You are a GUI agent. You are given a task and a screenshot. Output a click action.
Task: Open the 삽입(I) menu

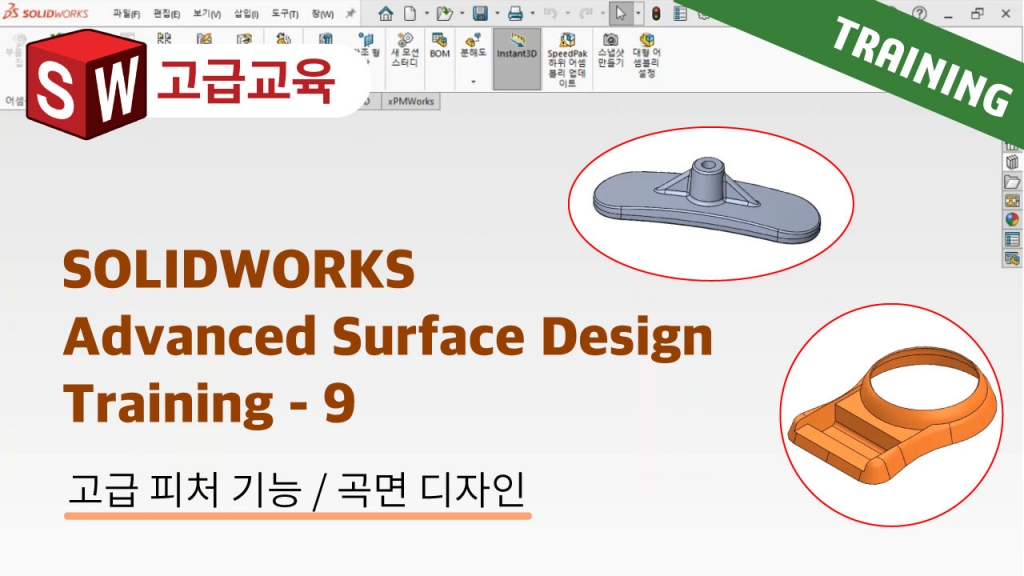coord(246,14)
